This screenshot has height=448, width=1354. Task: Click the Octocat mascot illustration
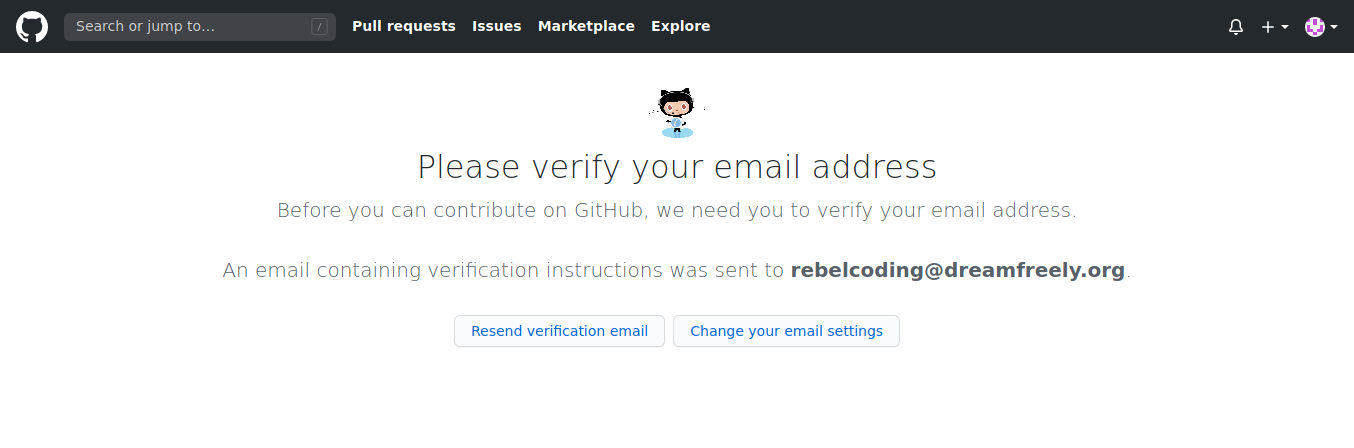coord(677,112)
